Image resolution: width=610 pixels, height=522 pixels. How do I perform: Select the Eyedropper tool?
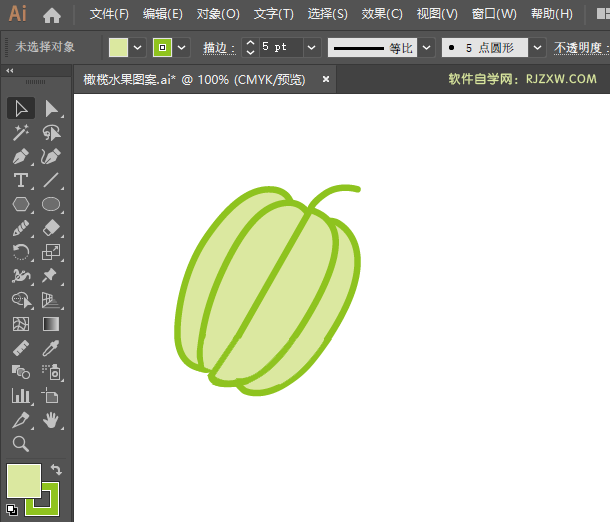click(51, 348)
